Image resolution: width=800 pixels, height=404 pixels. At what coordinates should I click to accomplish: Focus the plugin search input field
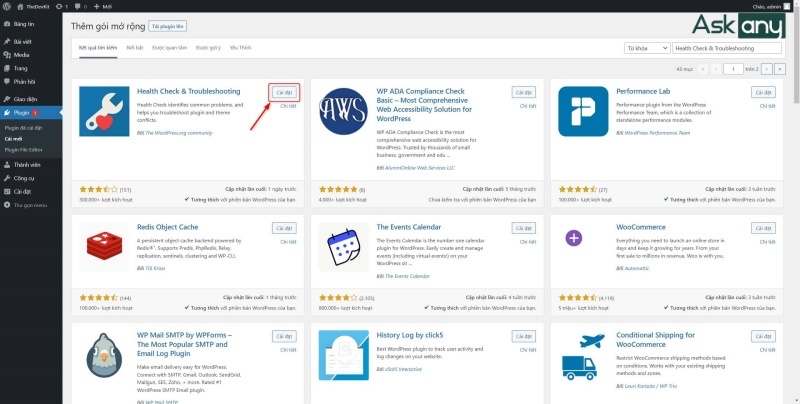point(727,48)
